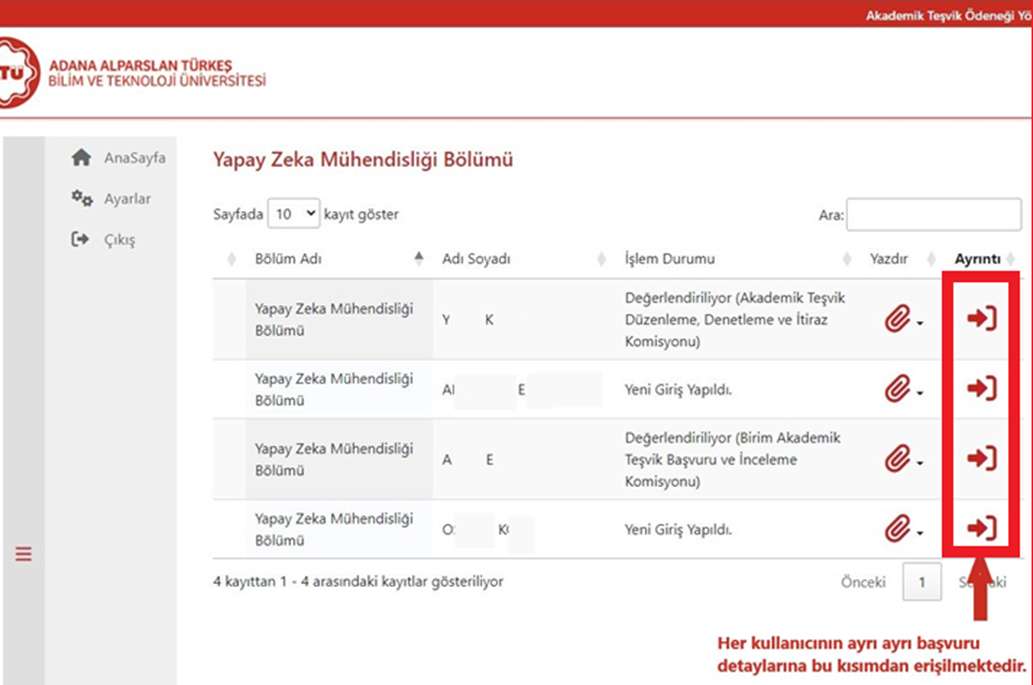Image resolution: width=1033 pixels, height=685 pixels.
Task: Click the 'kayıt göster' label
Action: pyautogui.click(x=361, y=215)
